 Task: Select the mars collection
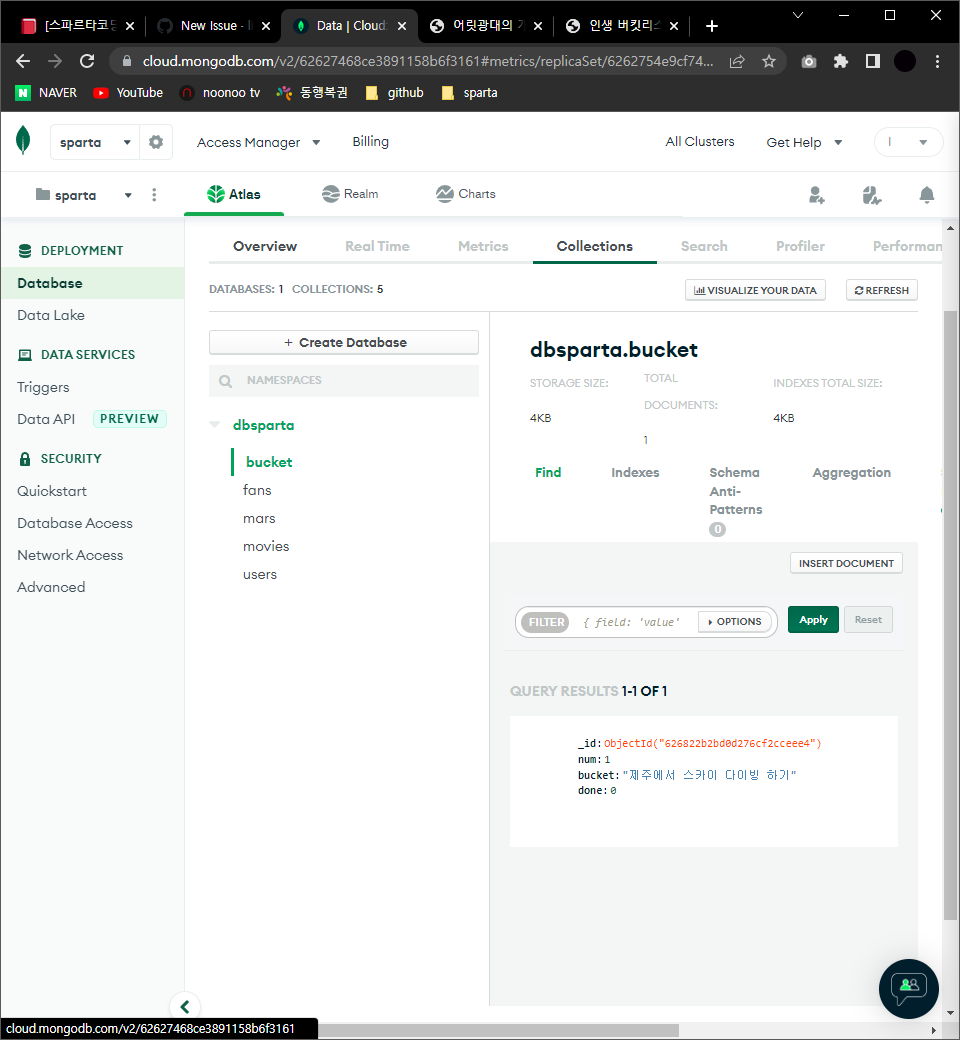(259, 519)
